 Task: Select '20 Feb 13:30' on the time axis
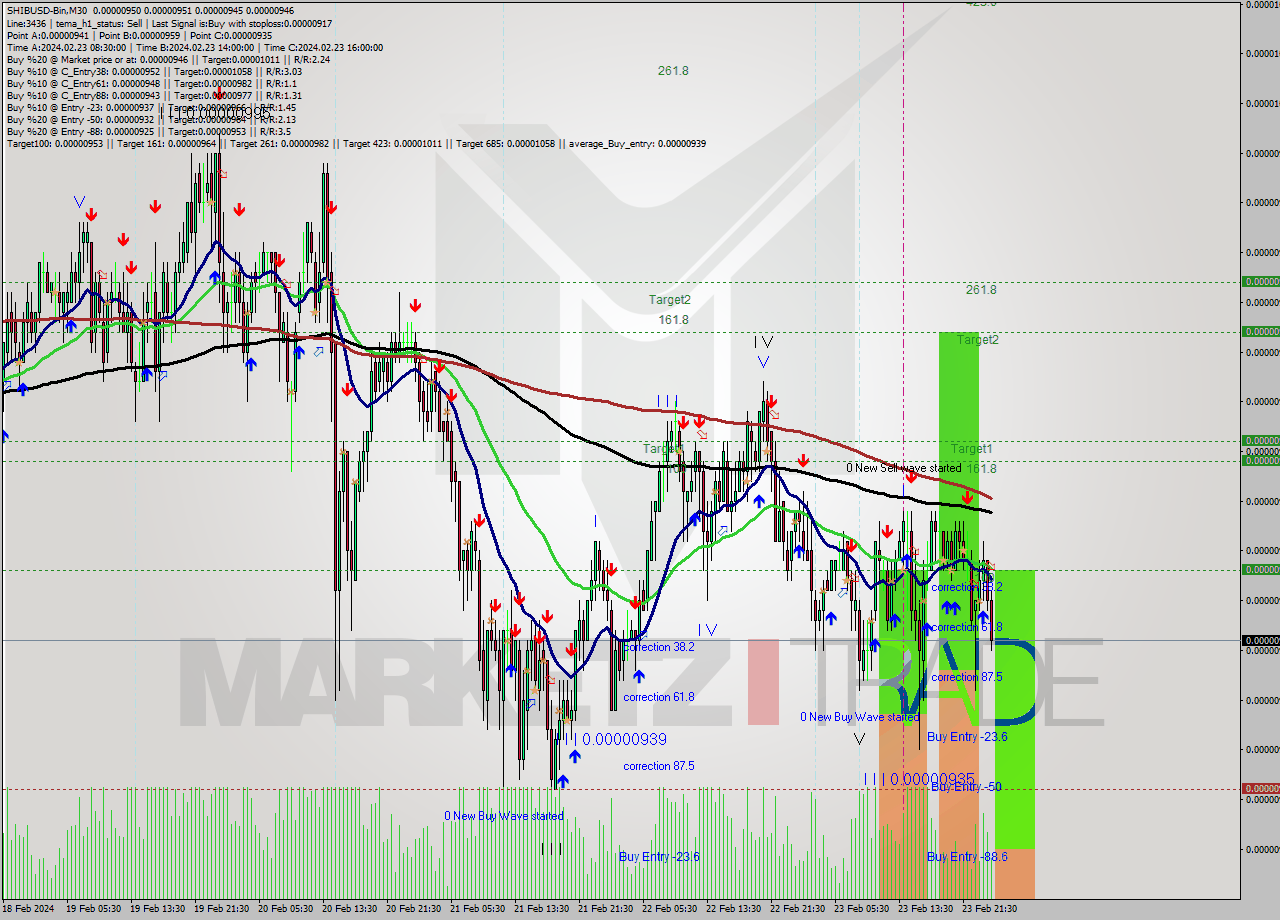(348, 909)
